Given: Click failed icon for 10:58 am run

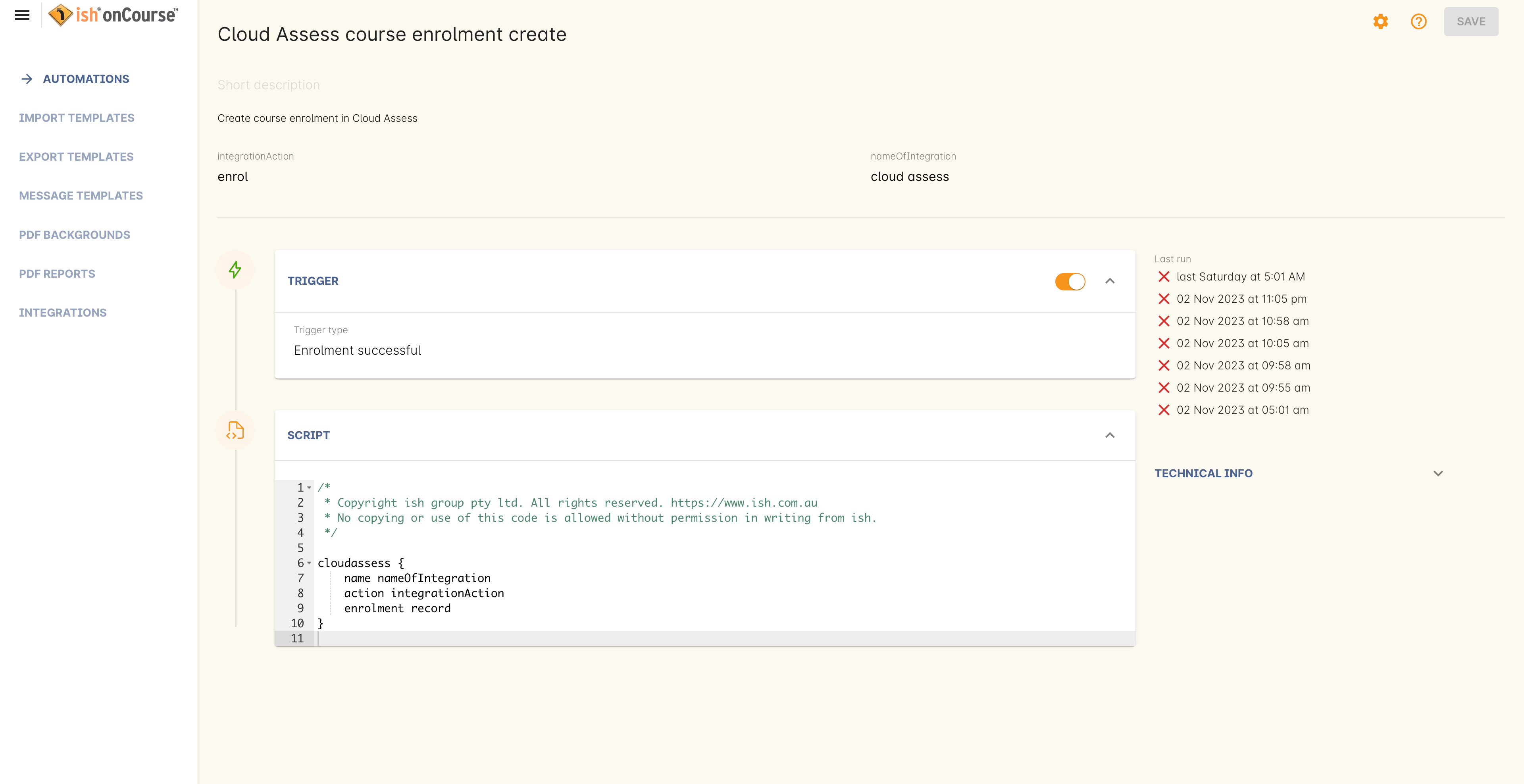Looking at the screenshot, I should pyautogui.click(x=1163, y=321).
